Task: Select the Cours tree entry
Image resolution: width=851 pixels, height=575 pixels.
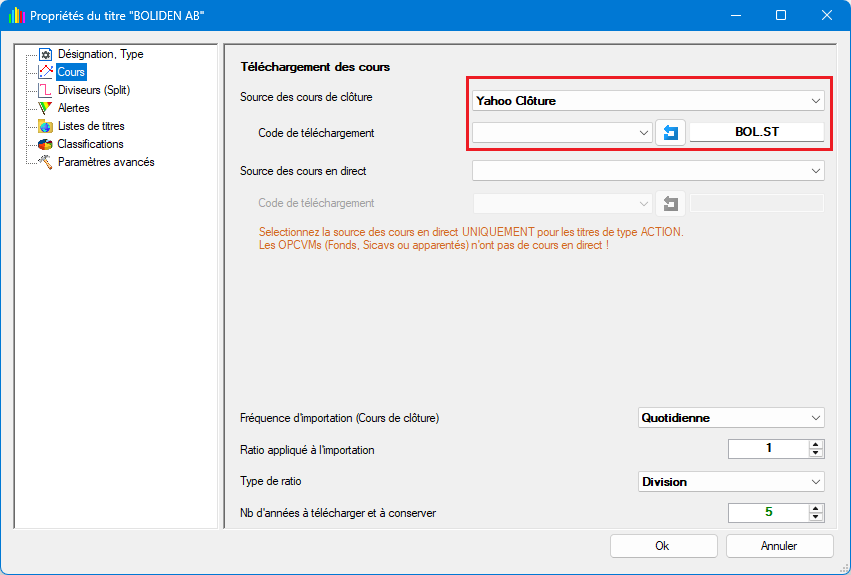Action: [71, 72]
